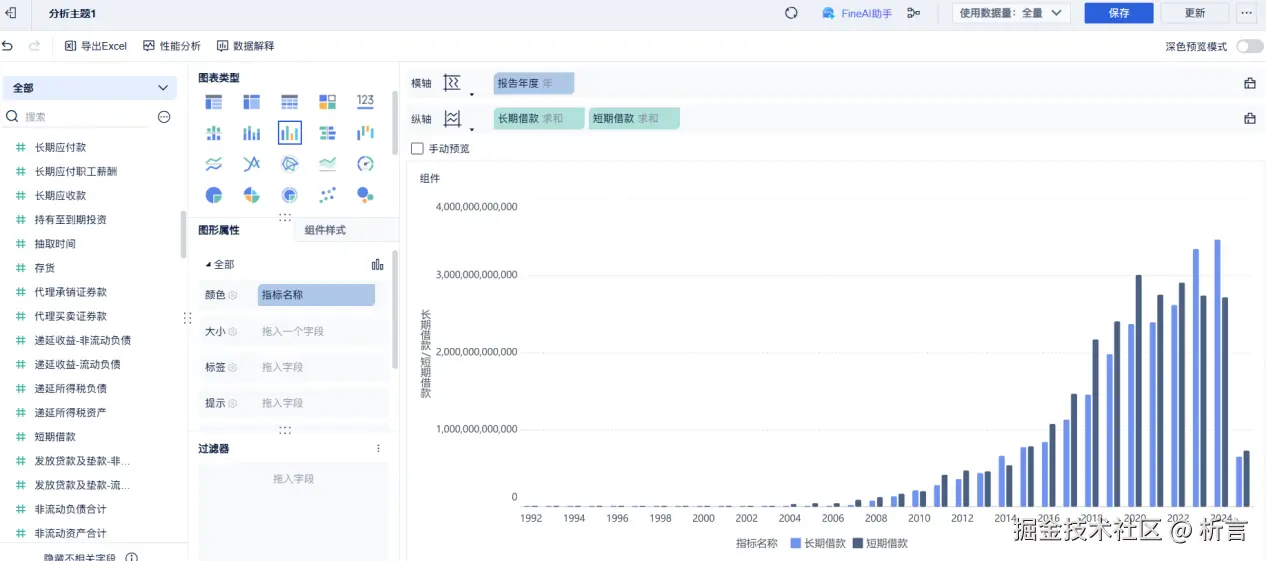Select the area chart type
The width and height of the screenshot is (1266, 561).
click(327, 164)
